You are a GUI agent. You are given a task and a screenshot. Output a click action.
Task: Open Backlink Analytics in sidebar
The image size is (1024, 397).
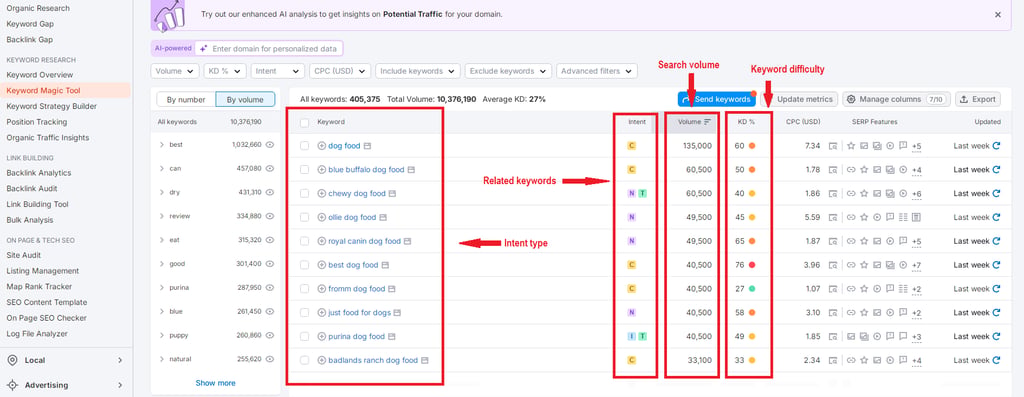(x=39, y=173)
